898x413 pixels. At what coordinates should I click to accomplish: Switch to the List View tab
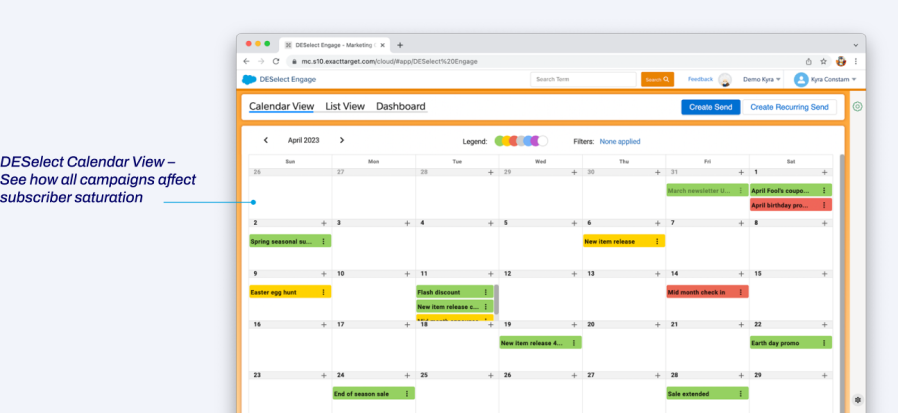[x=345, y=107]
